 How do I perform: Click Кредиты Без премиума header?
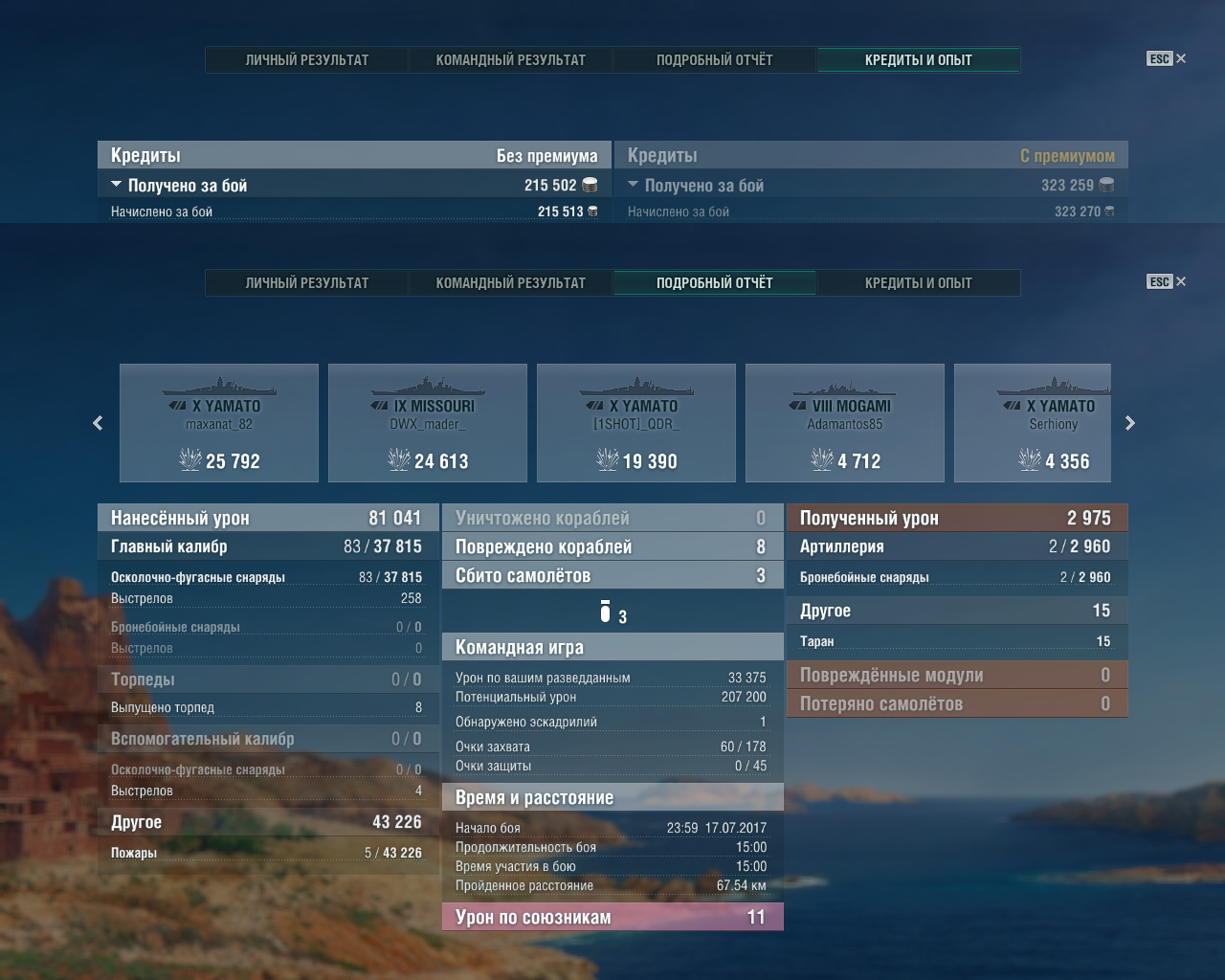354,155
